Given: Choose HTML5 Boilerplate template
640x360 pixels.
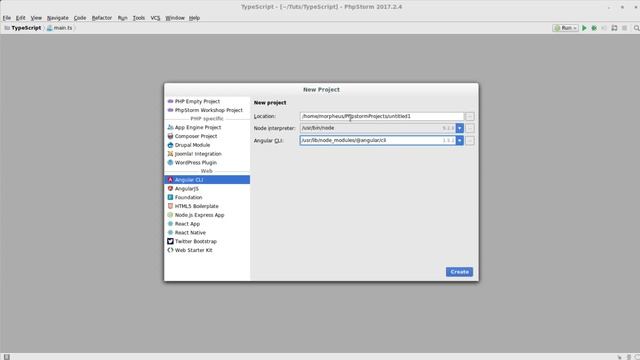Looking at the screenshot, I should [207, 206].
